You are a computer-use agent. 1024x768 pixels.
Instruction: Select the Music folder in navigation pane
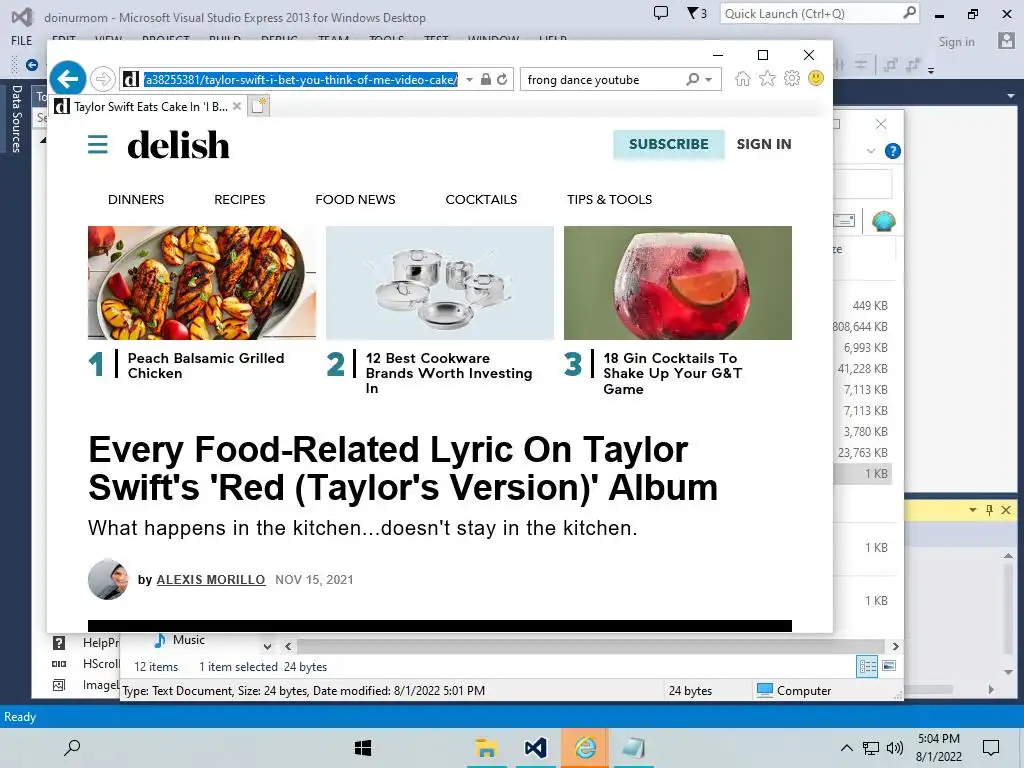click(180, 640)
